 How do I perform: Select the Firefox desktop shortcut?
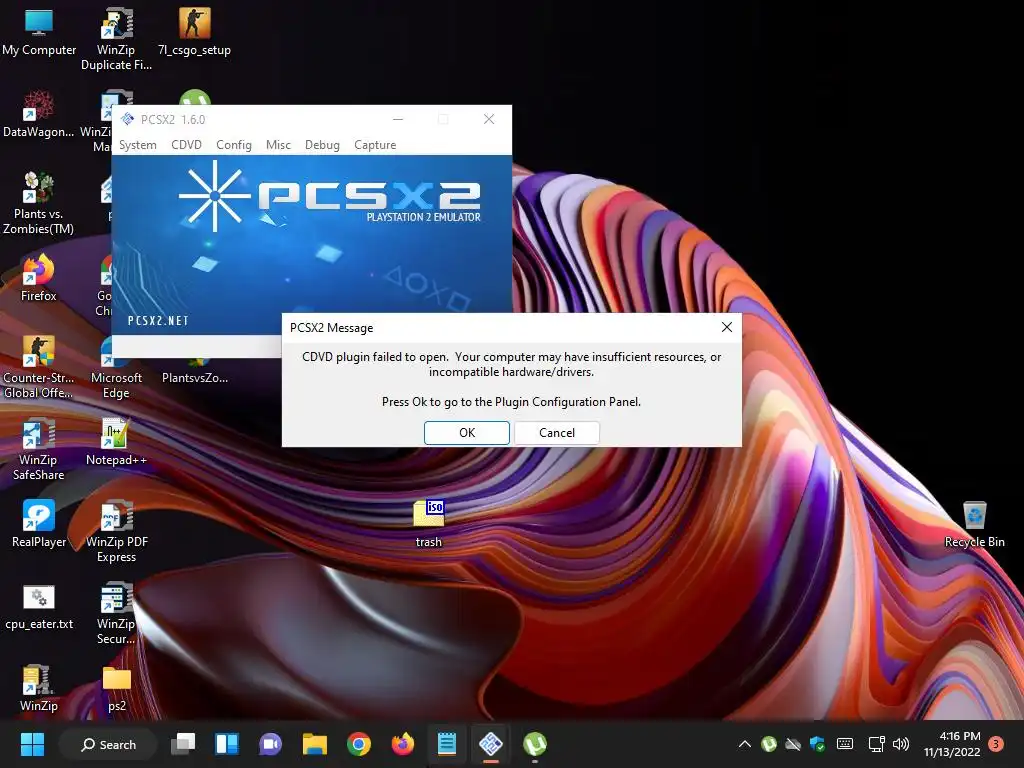point(39,279)
